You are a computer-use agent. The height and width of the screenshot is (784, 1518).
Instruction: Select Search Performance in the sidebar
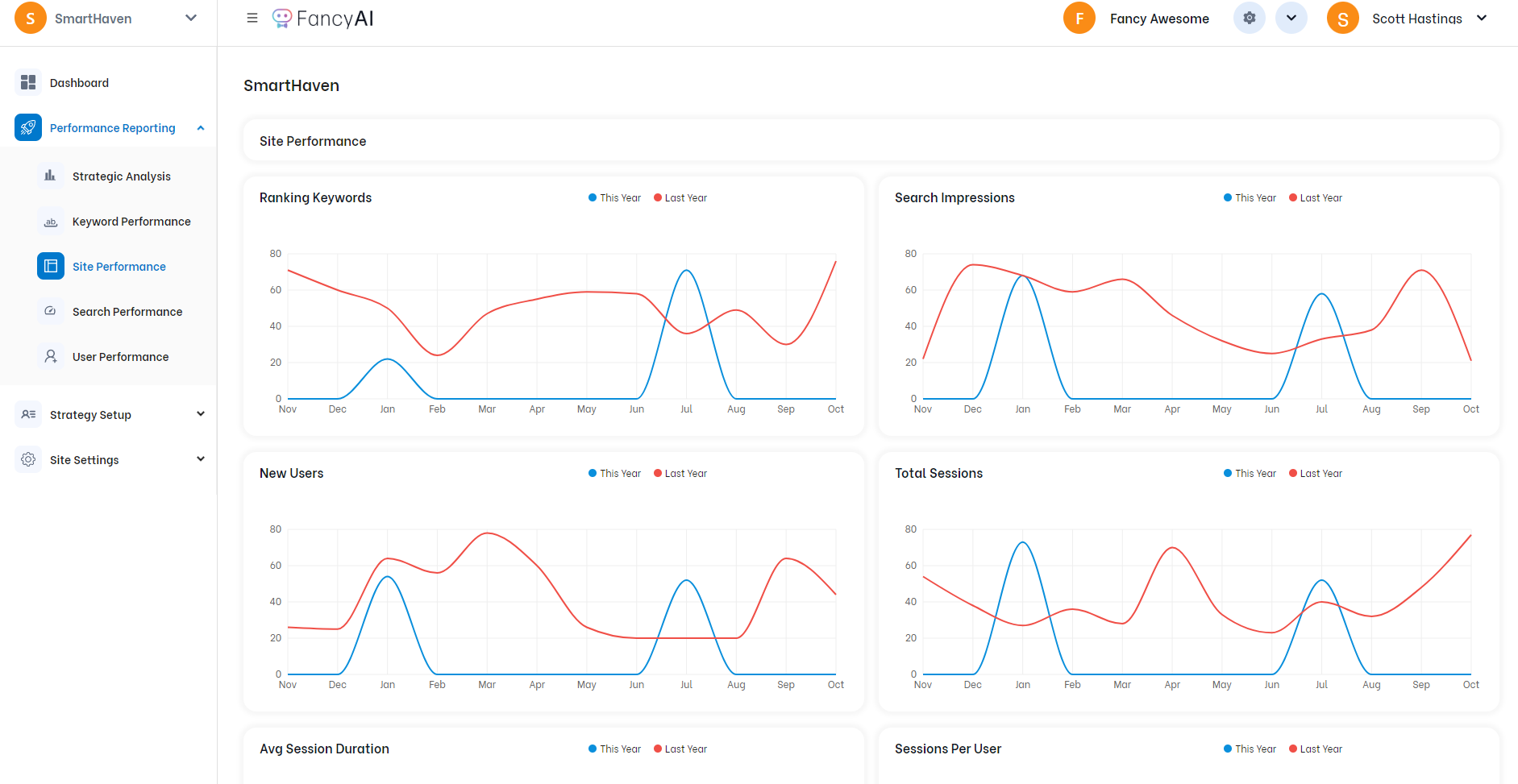127,312
